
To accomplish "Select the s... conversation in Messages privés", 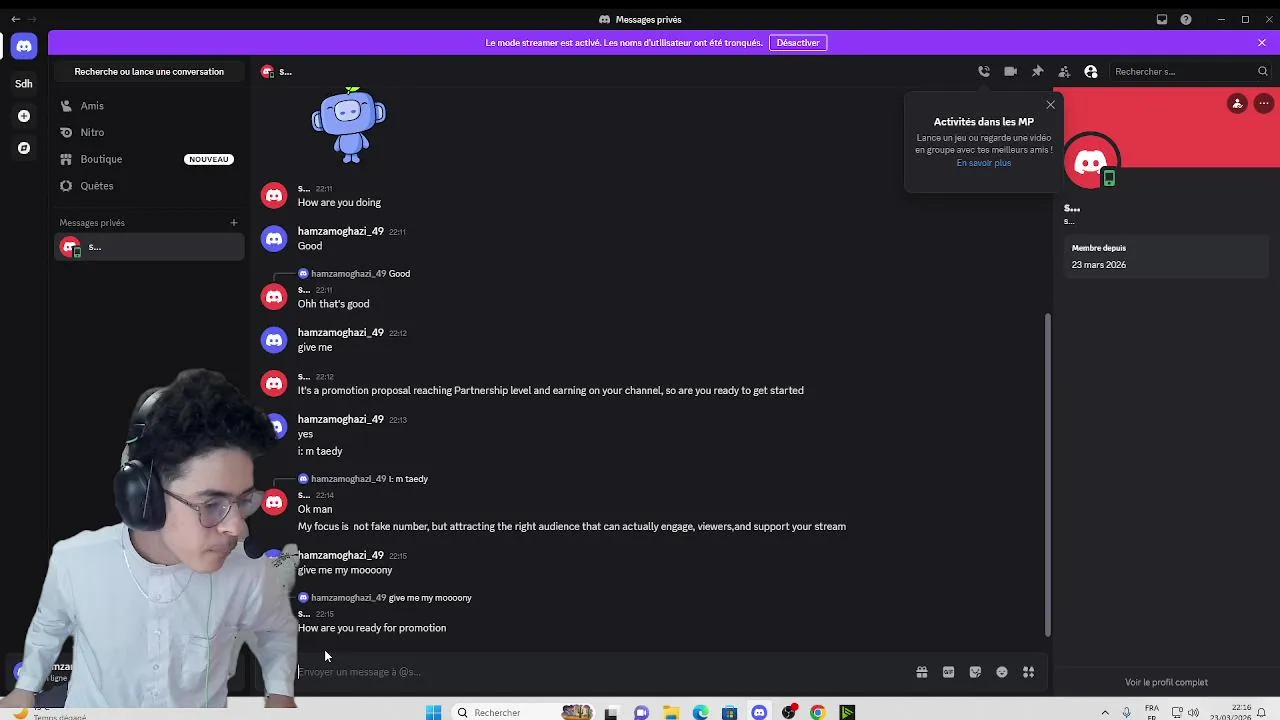I will [x=149, y=247].
